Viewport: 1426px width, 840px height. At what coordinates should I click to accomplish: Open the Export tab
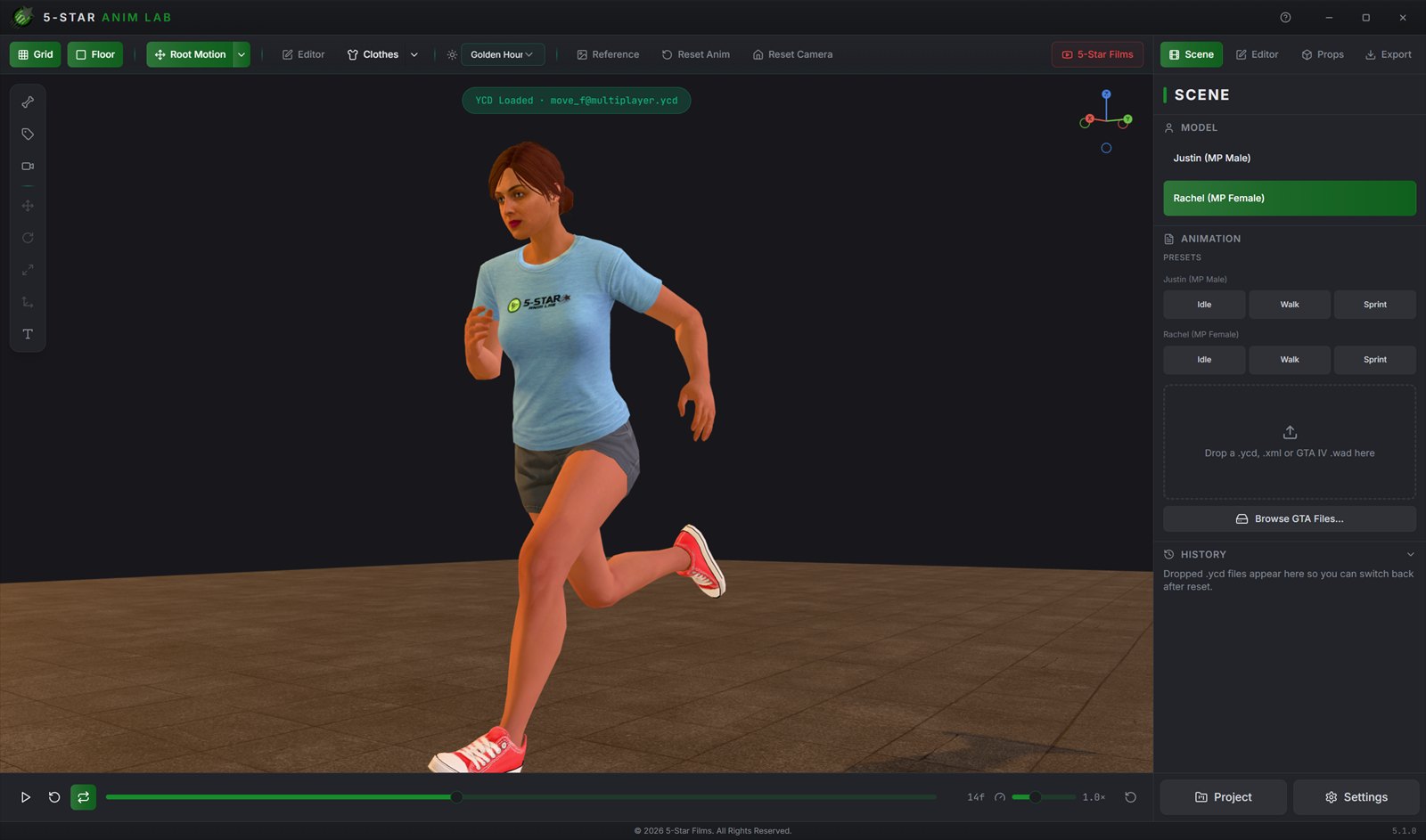click(x=1388, y=54)
